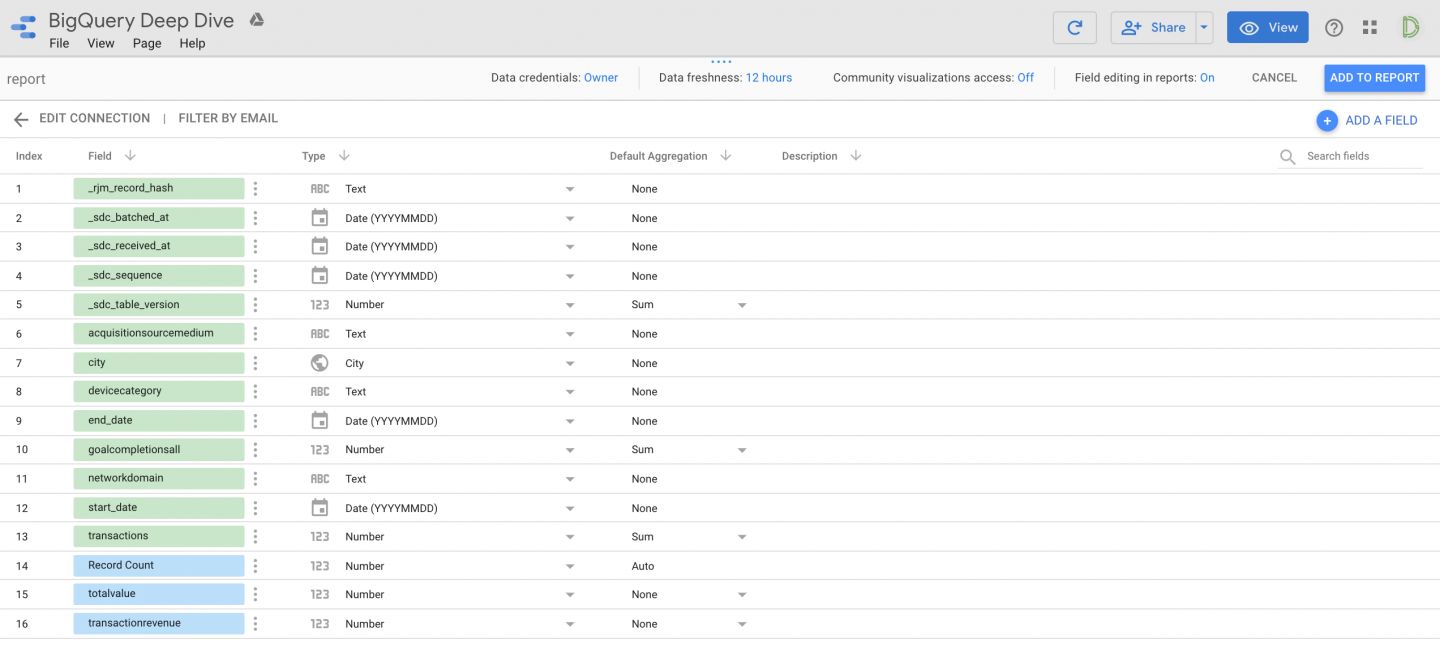Toggle Community visualizations access setting

click(x=1022, y=77)
